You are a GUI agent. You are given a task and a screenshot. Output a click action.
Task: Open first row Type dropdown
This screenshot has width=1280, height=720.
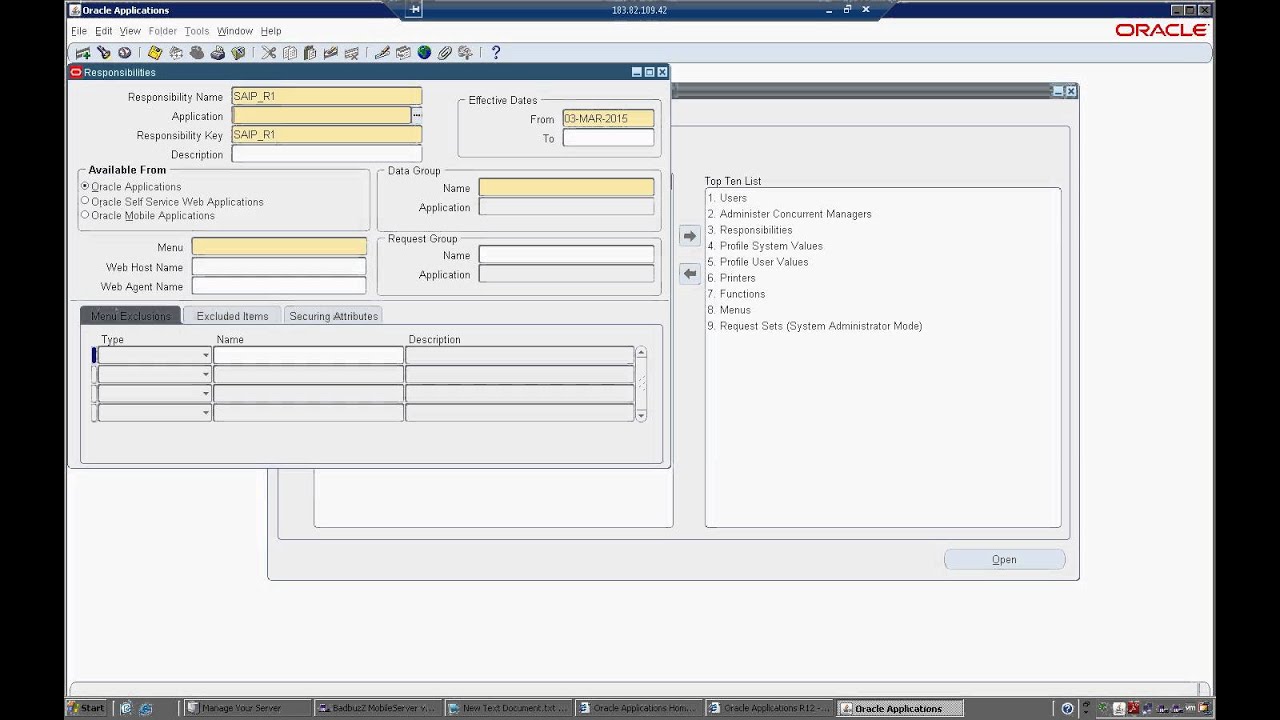(x=206, y=355)
